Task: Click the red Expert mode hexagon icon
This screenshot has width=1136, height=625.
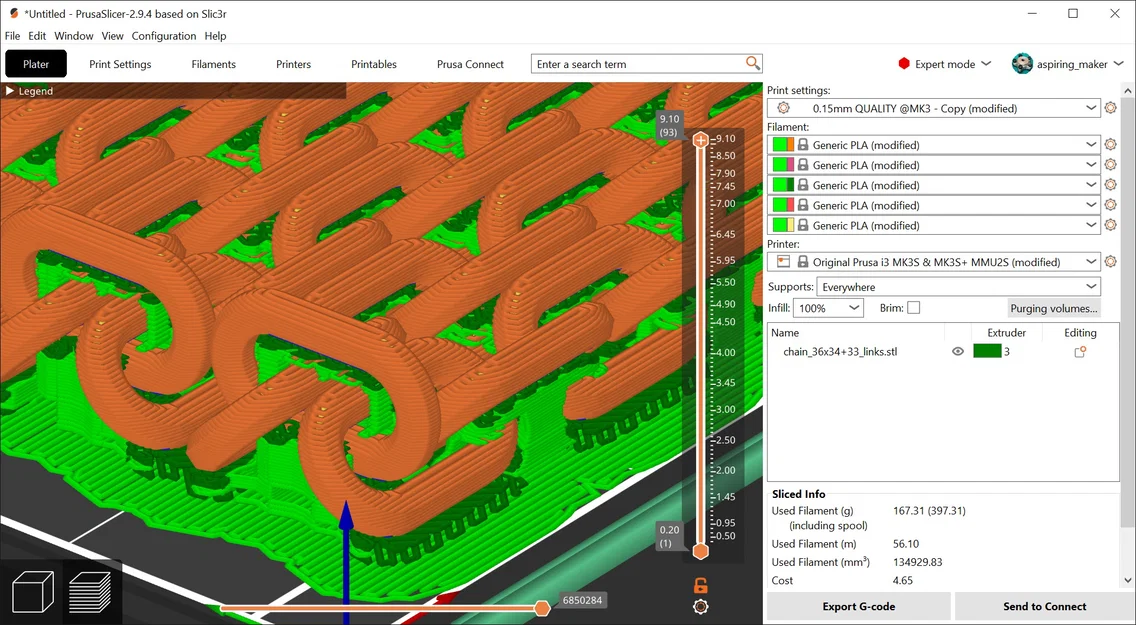Action: pyautogui.click(x=903, y=64)
